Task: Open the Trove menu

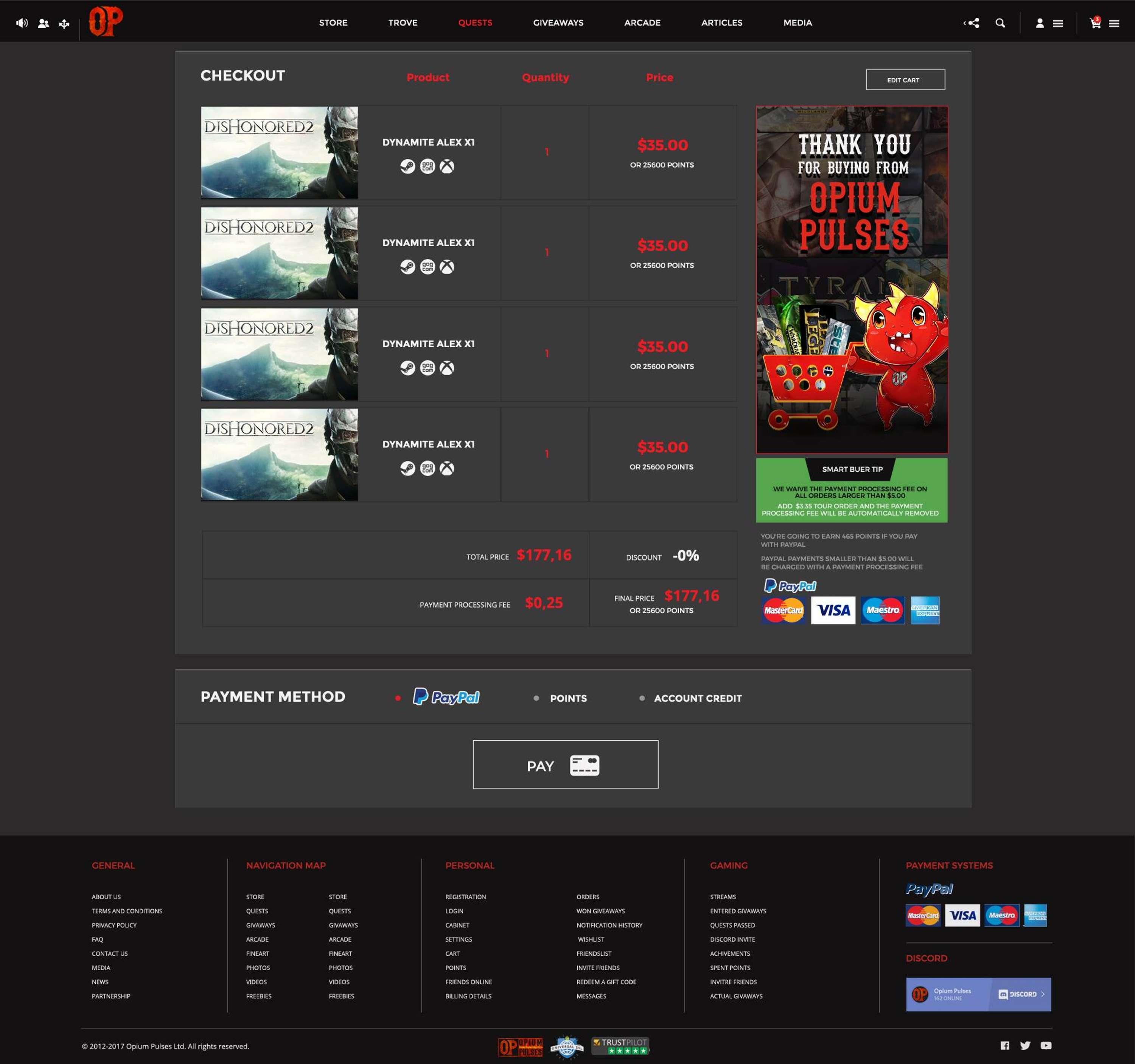Action: (x=403, y=23)
